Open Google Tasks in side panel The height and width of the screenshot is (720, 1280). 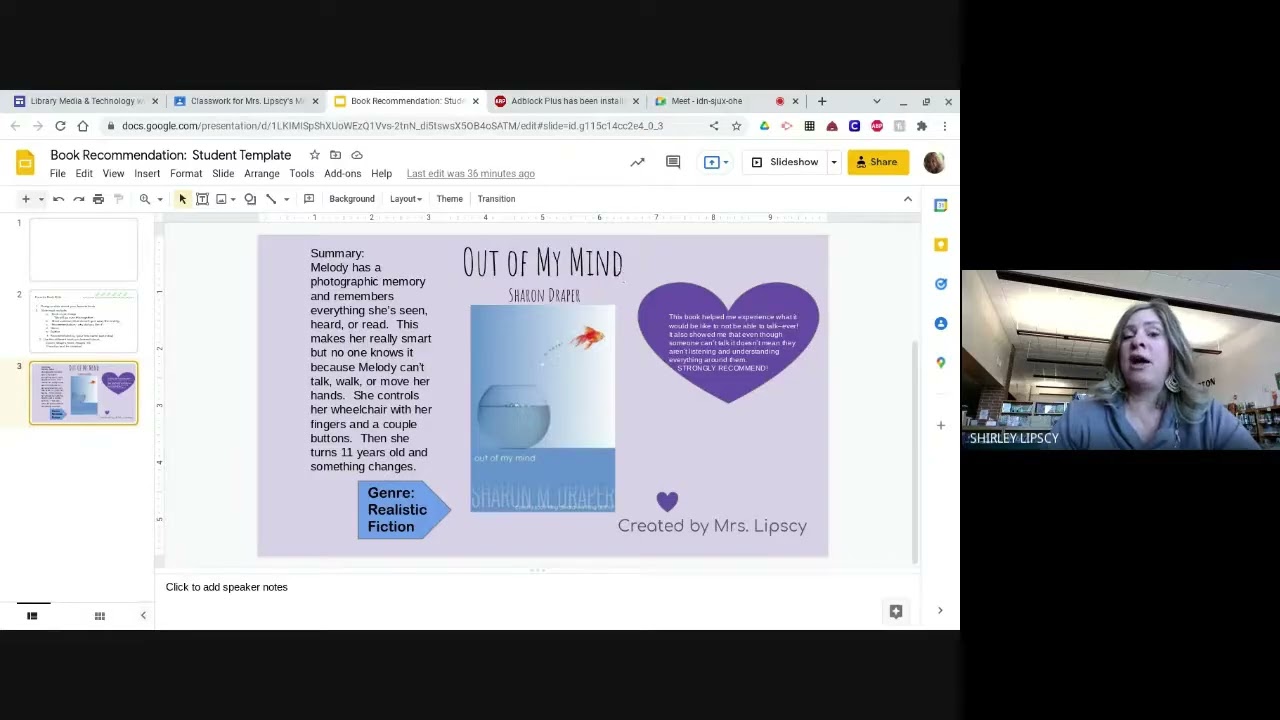[941, 284]
